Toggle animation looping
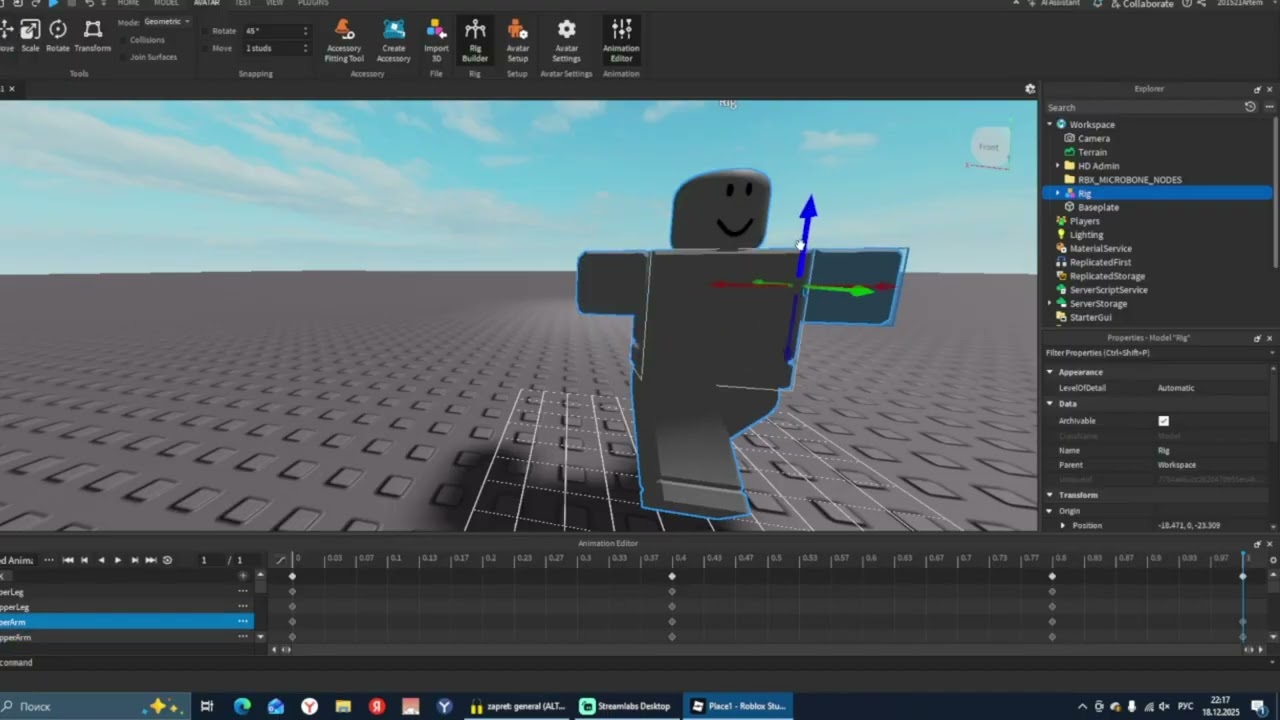This screenshot has height=720, width=1280. point(167,560)
